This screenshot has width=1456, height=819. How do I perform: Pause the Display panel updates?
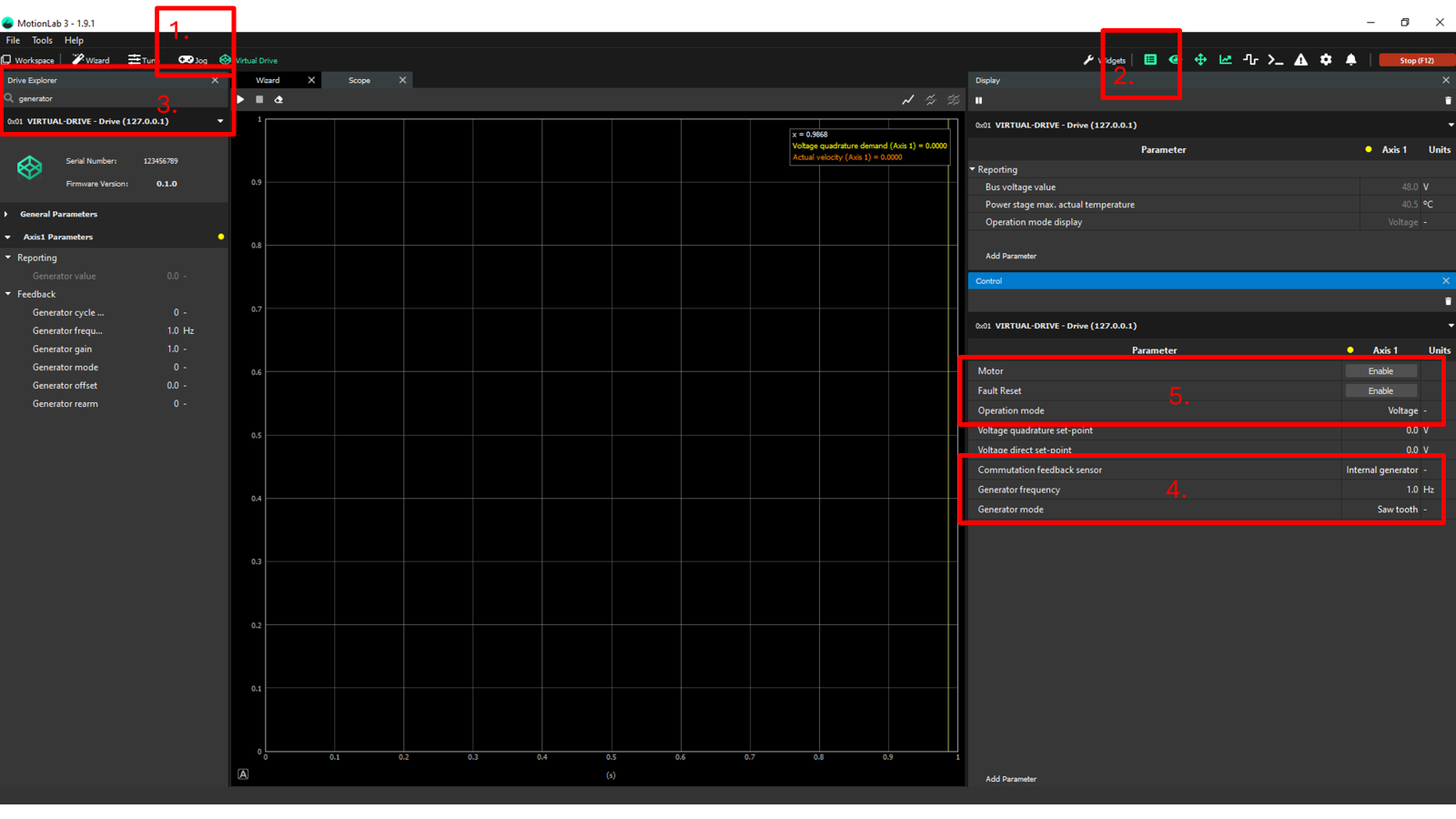pyautogui.click(x=979, y=101)
